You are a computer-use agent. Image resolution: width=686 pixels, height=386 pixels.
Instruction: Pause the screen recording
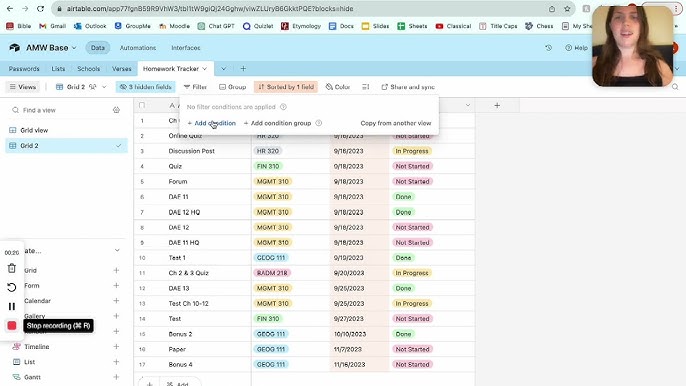click(12, 306)
